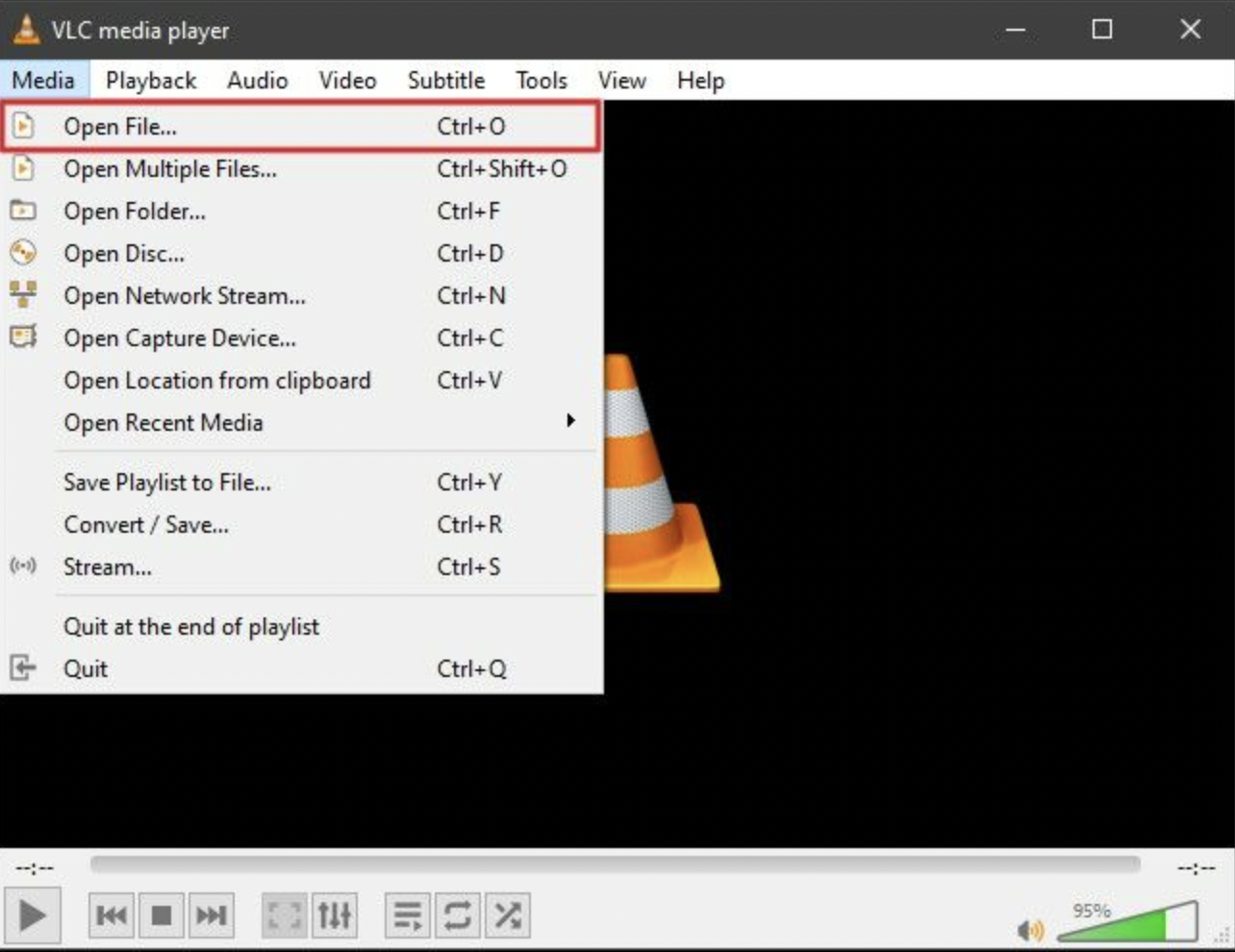Click remaining time label right of seek bar
The image size is (1235, 952).
pos(1196,867)
